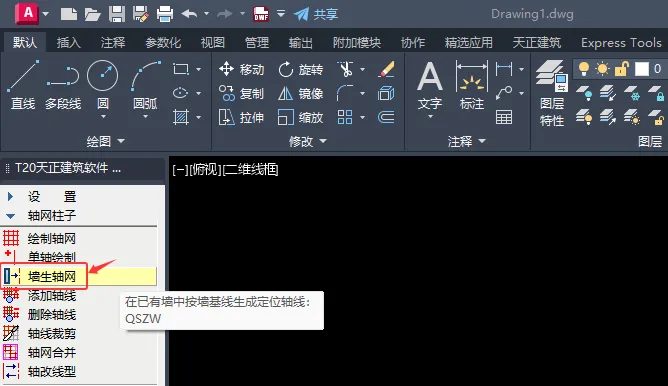Image resolution: width=668 pixels, height=386 pixels.
Task: Click the table insert icon
Action: tap(504, 117)
